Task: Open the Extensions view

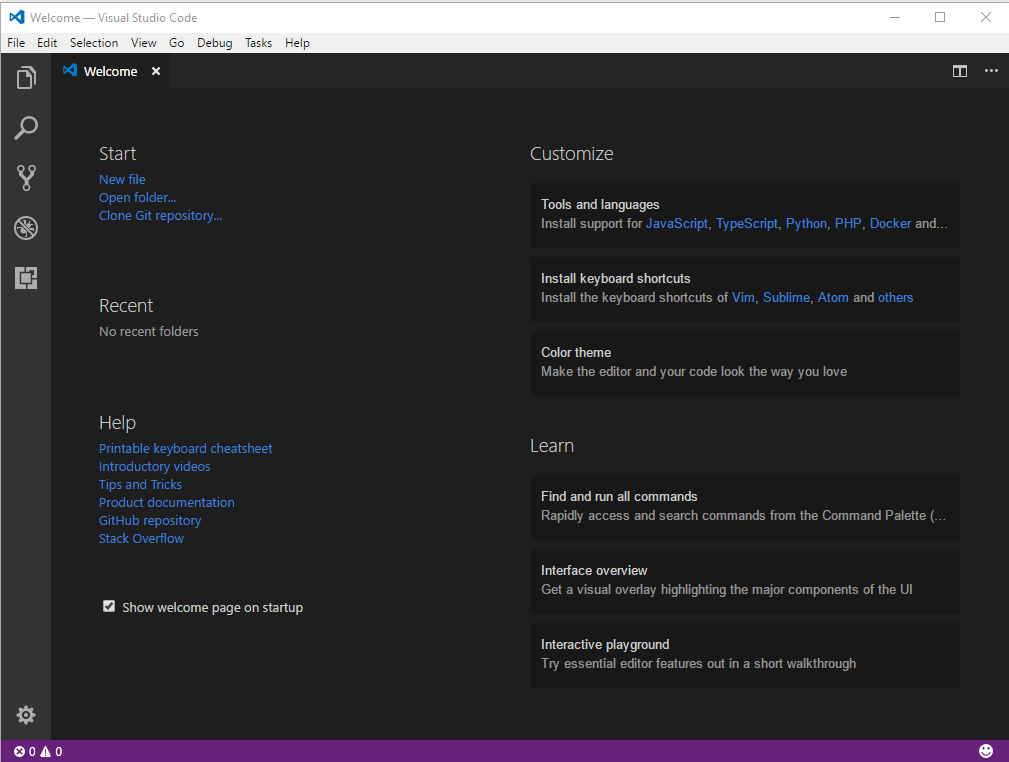Action: click(x=25, y=277)
